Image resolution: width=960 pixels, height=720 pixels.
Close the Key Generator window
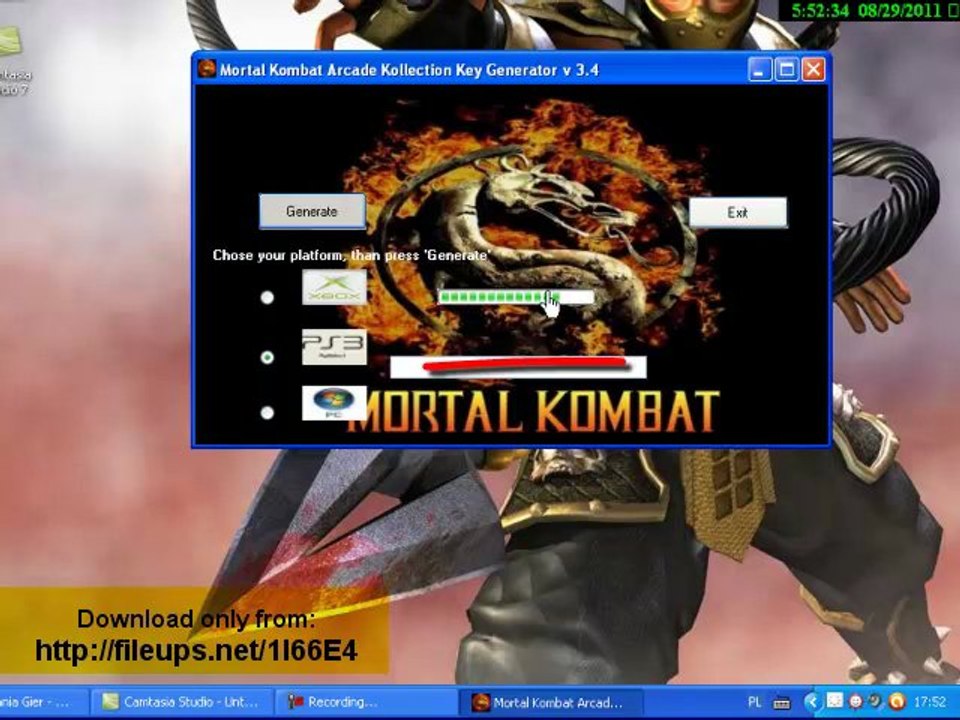coord(813,70)
